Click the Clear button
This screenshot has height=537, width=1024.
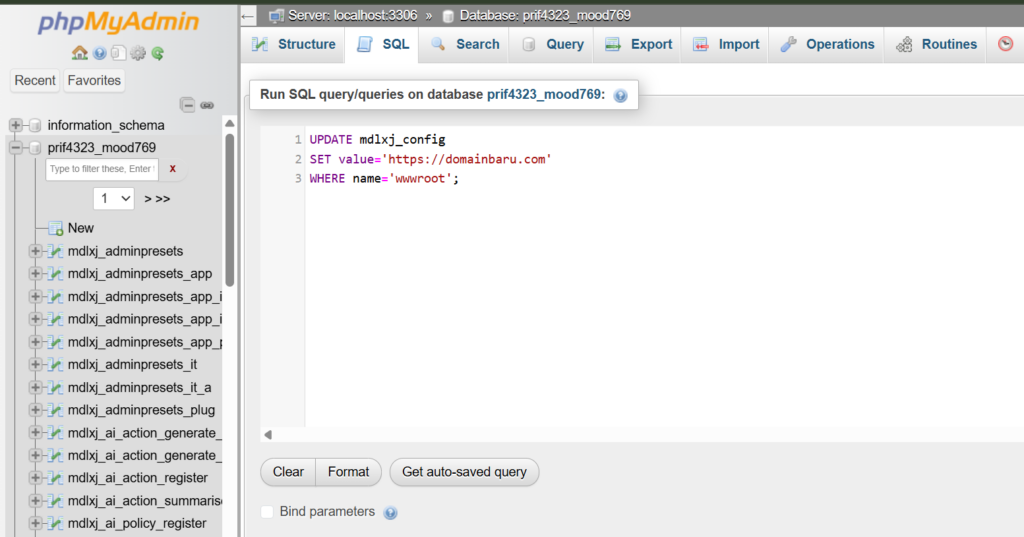(288, 472)
